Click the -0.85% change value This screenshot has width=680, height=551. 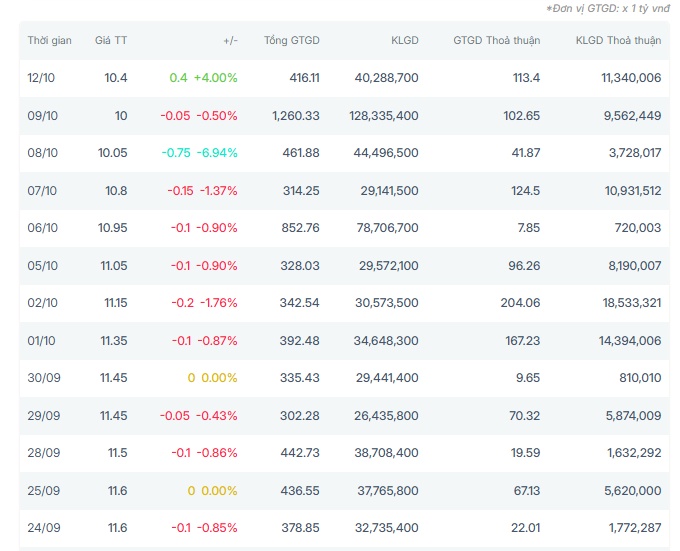point(217,528)
